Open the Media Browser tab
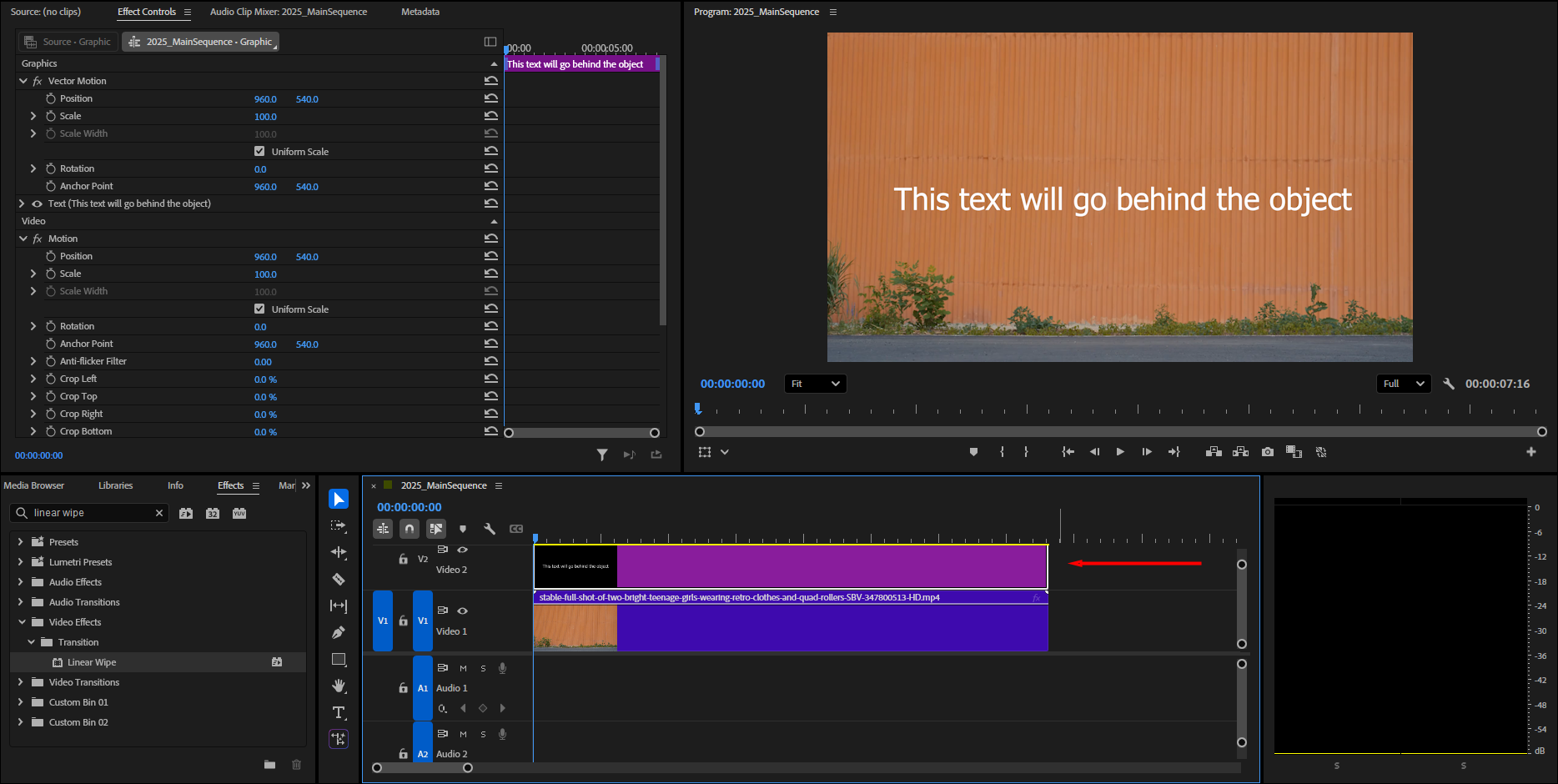This screenshot has height=784, width=1558. click(x=34, y=485)
